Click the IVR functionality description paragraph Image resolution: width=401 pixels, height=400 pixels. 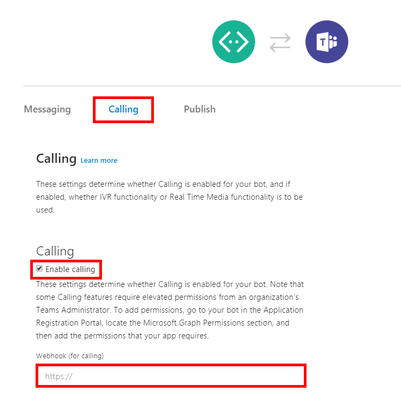coord(169,197)
